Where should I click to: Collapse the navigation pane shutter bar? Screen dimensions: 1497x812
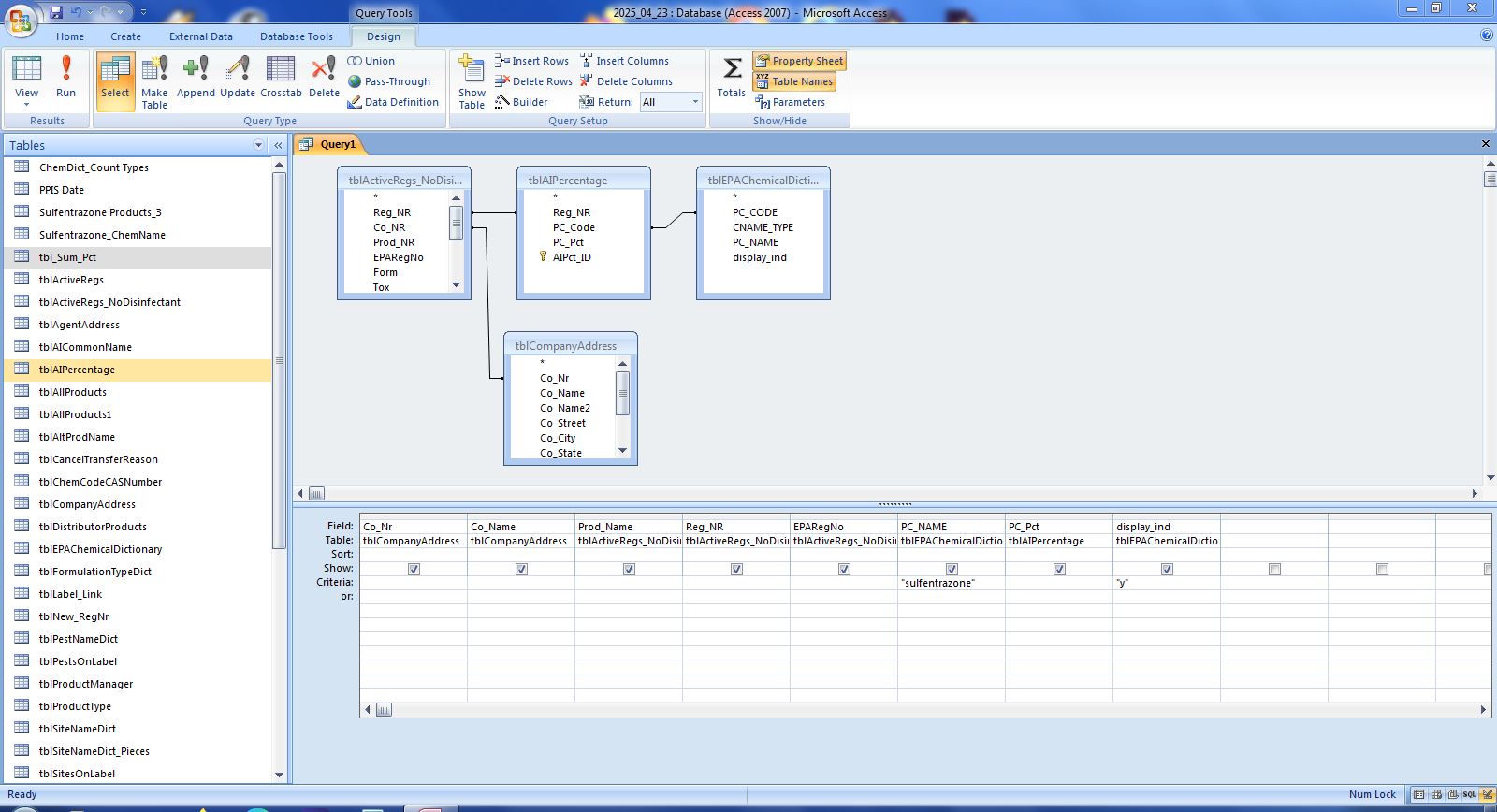coord(278,145)
